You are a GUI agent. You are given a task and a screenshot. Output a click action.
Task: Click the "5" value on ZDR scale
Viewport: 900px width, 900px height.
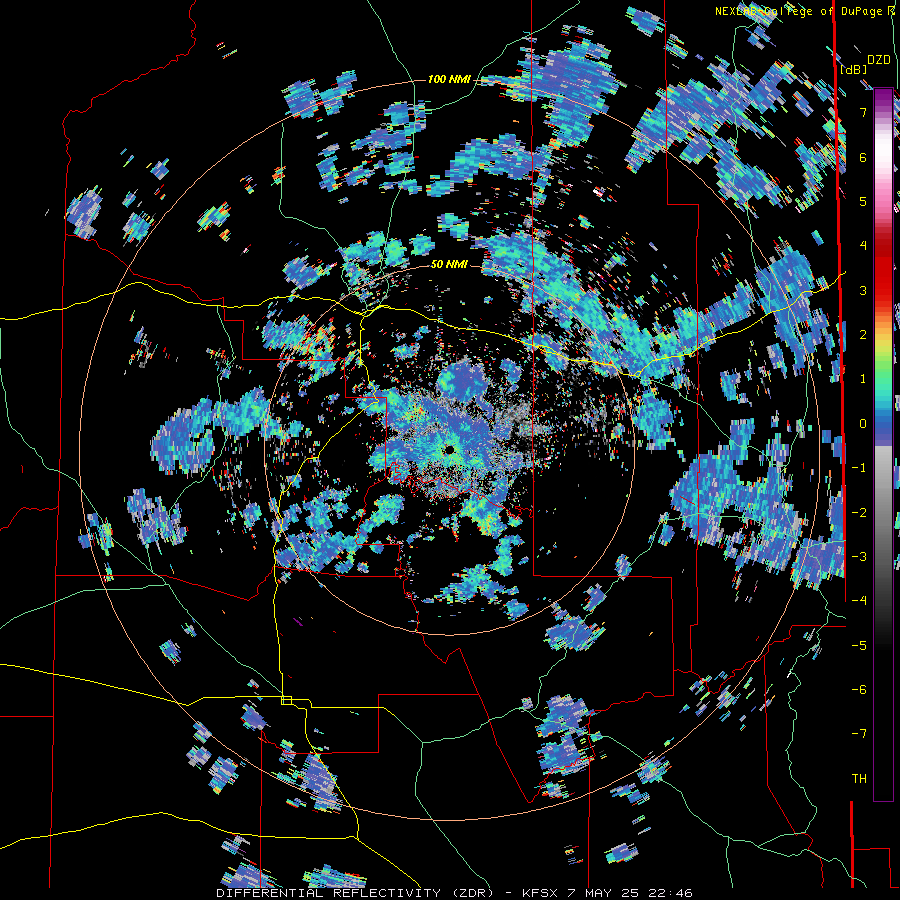point(863,201)
